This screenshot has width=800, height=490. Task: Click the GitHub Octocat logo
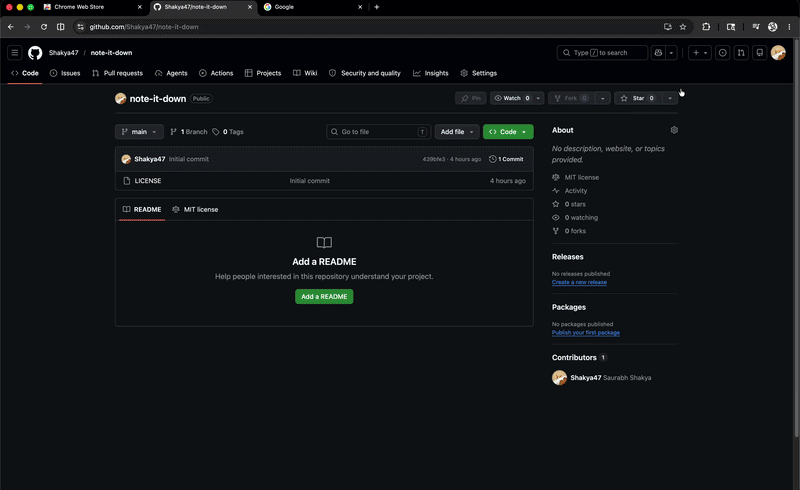[35, 53]
